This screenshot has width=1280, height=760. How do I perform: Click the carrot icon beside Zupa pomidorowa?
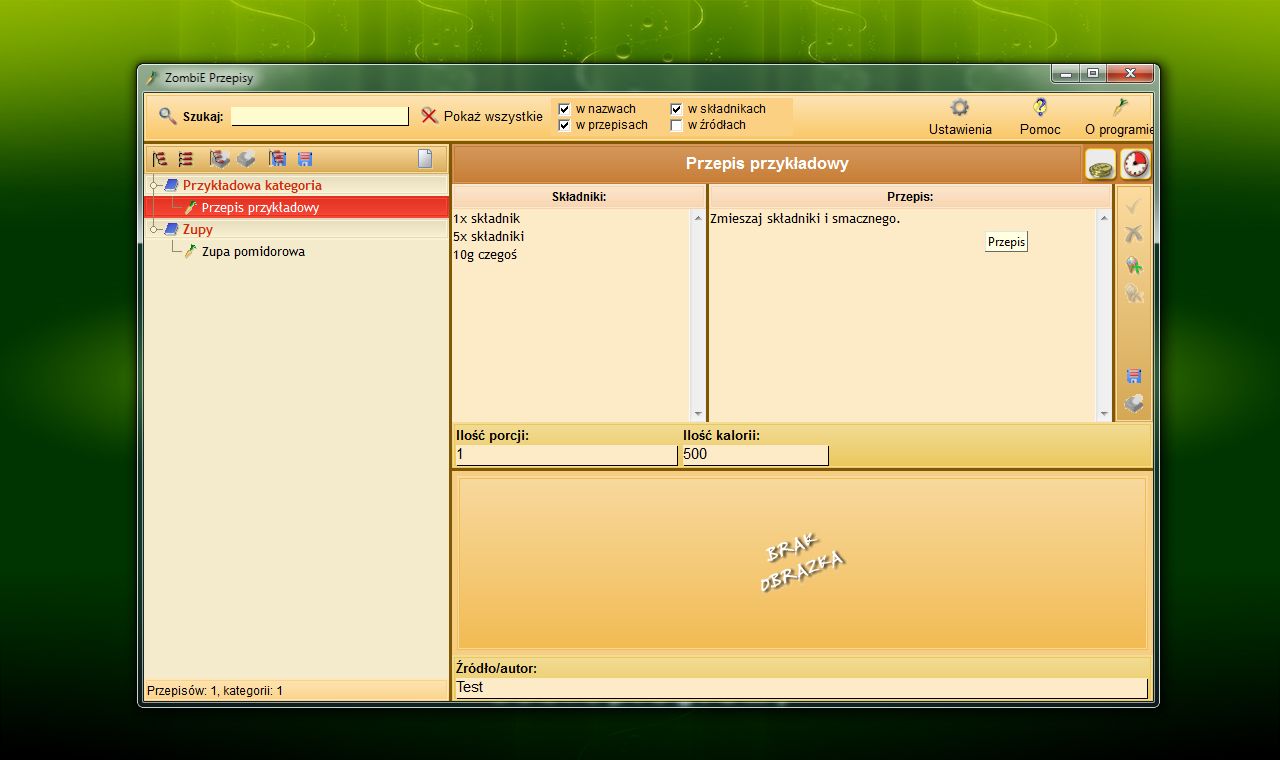(x=190, y=251)
